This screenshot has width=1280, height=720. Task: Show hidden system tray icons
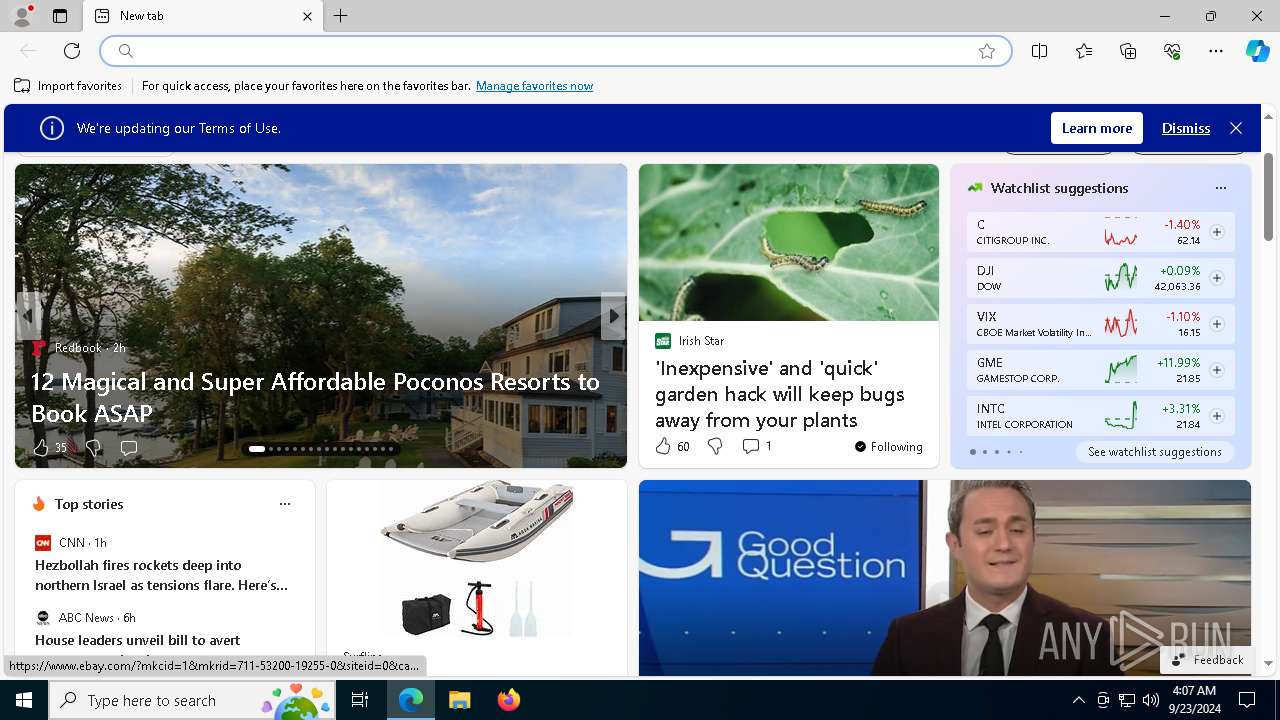pos(1078,700)
